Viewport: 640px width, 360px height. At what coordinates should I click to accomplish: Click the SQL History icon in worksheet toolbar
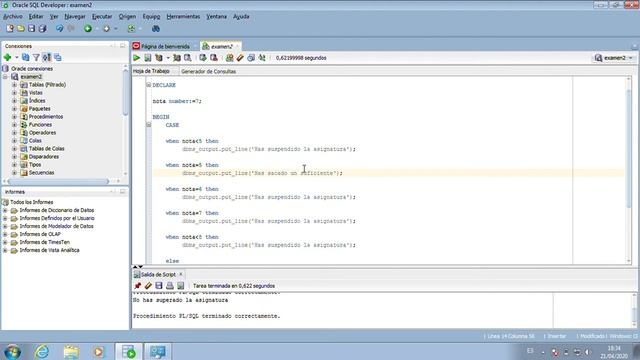(251, 58)
